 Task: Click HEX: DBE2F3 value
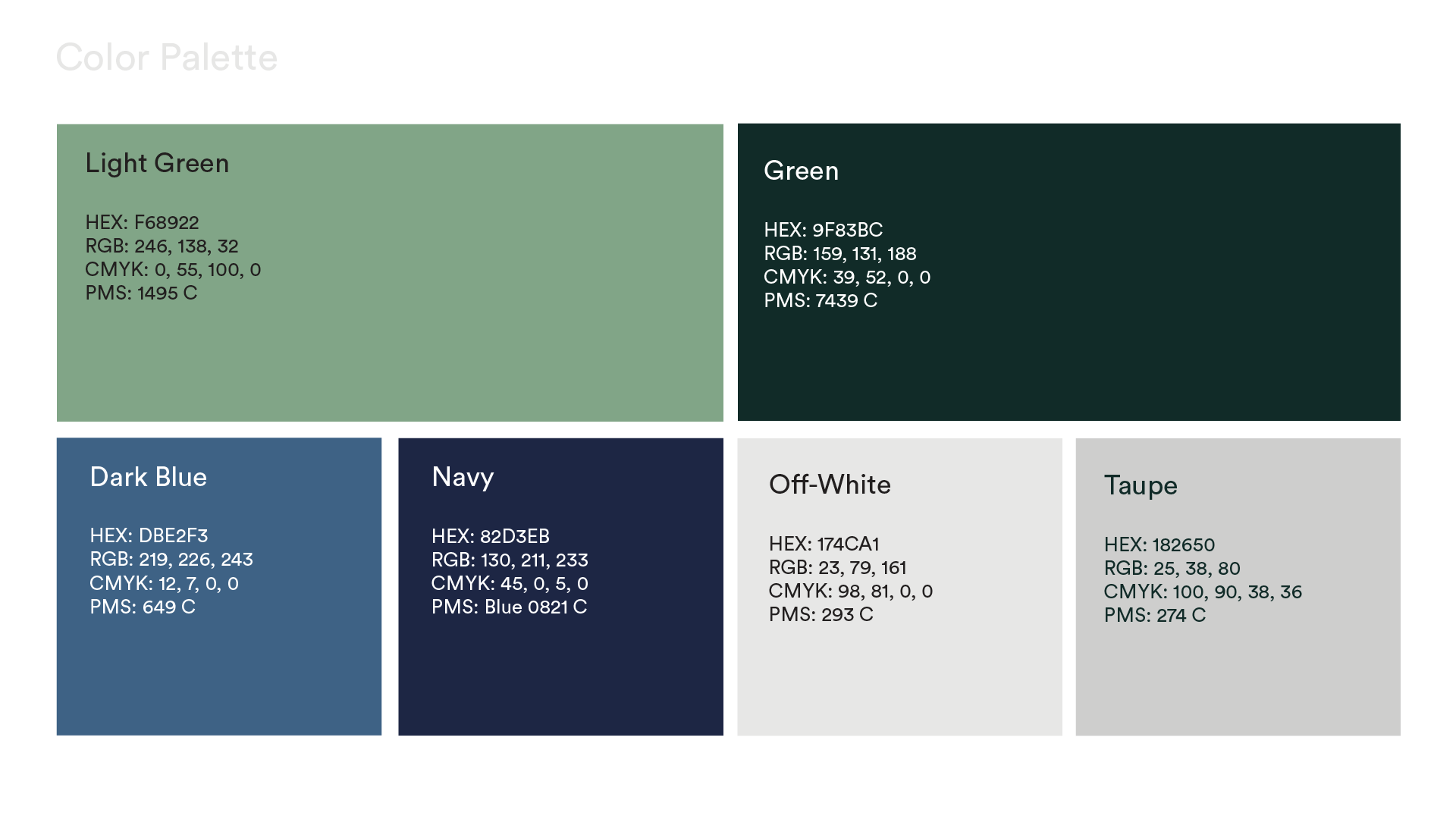pos(149,535)
